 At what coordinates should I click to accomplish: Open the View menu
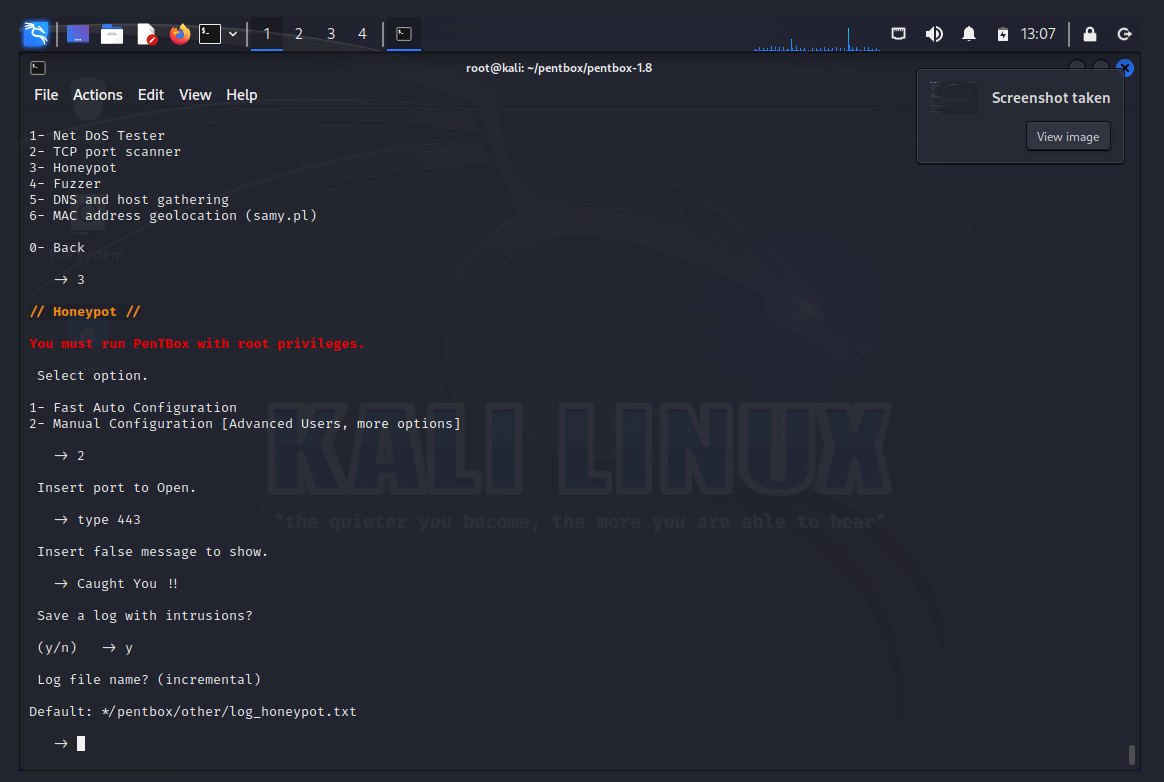click(195, 95)
